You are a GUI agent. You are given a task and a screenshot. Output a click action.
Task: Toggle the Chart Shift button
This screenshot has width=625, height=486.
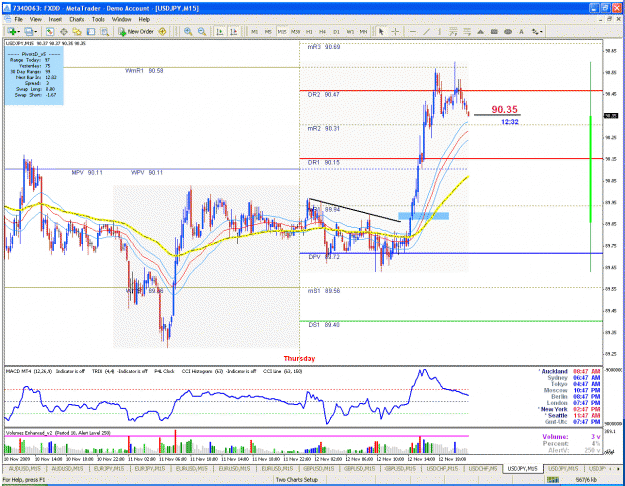(x=234, y=31)
